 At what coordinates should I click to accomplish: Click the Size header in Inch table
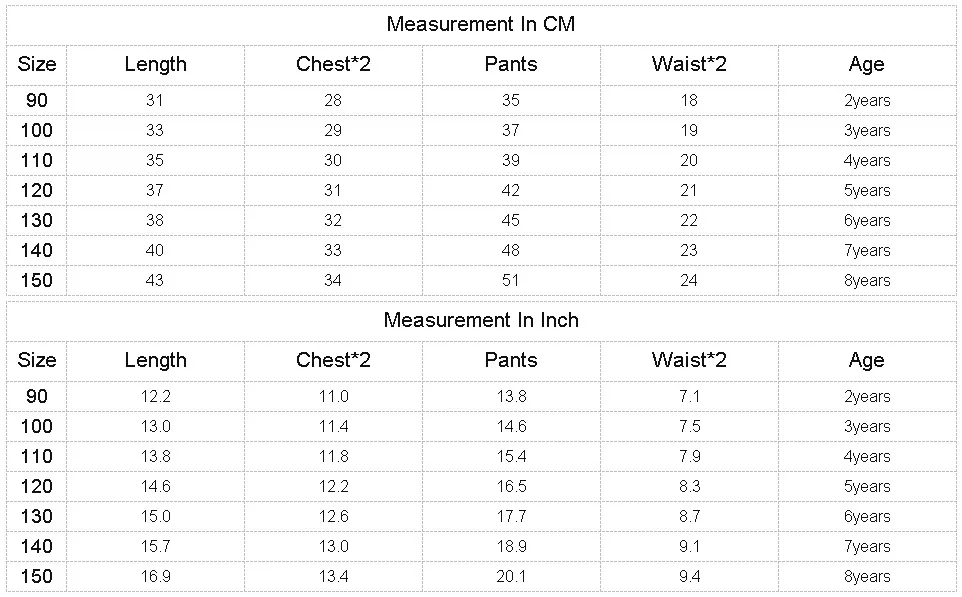36,360
